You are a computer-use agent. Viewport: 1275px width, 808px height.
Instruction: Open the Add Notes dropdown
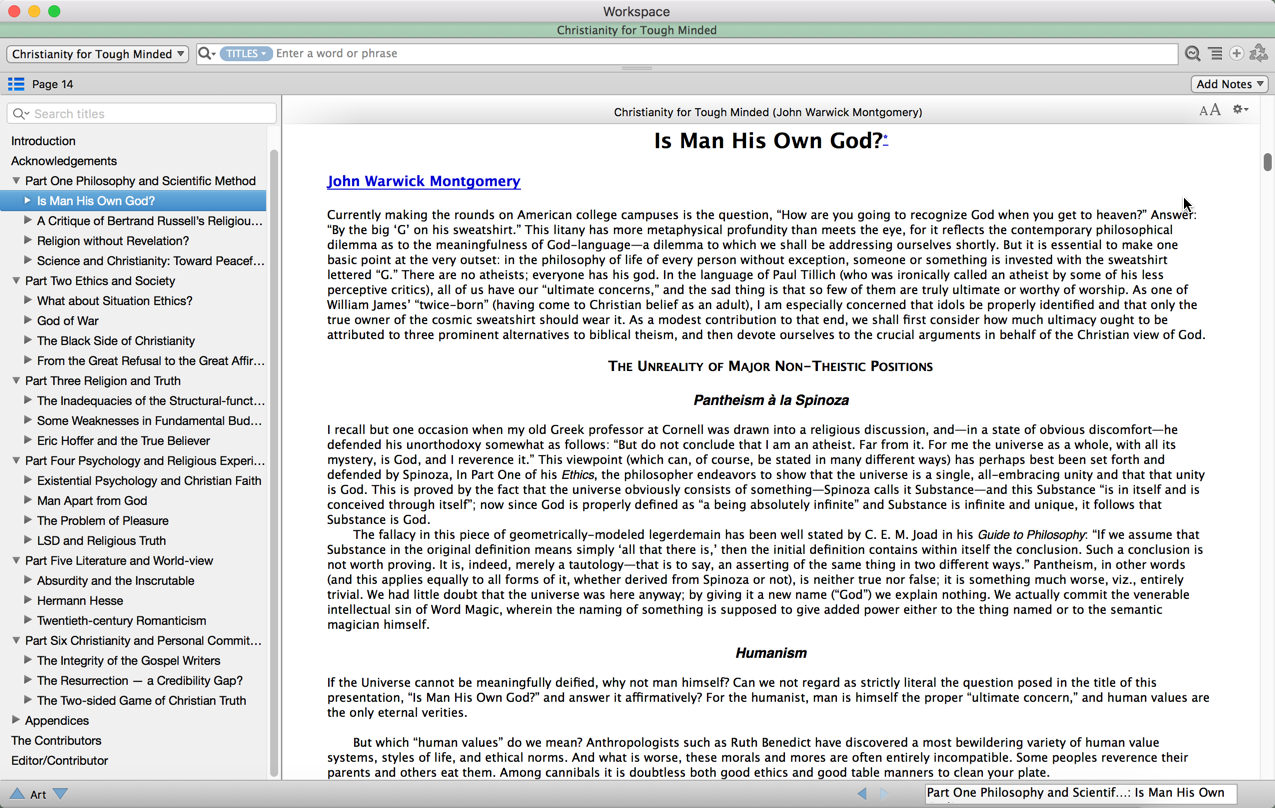tap(1230, 84)
